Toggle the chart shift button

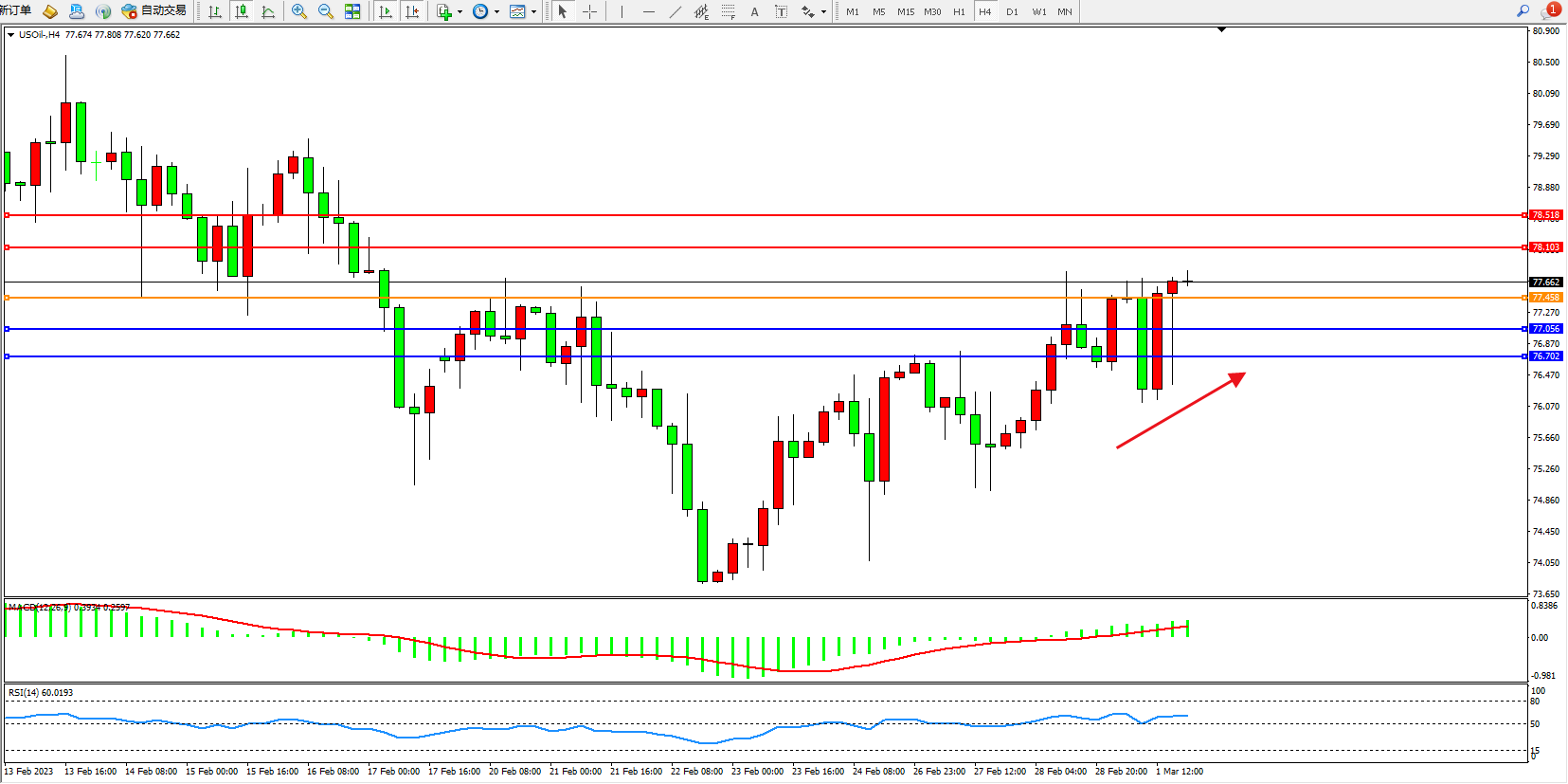(412, 11)
